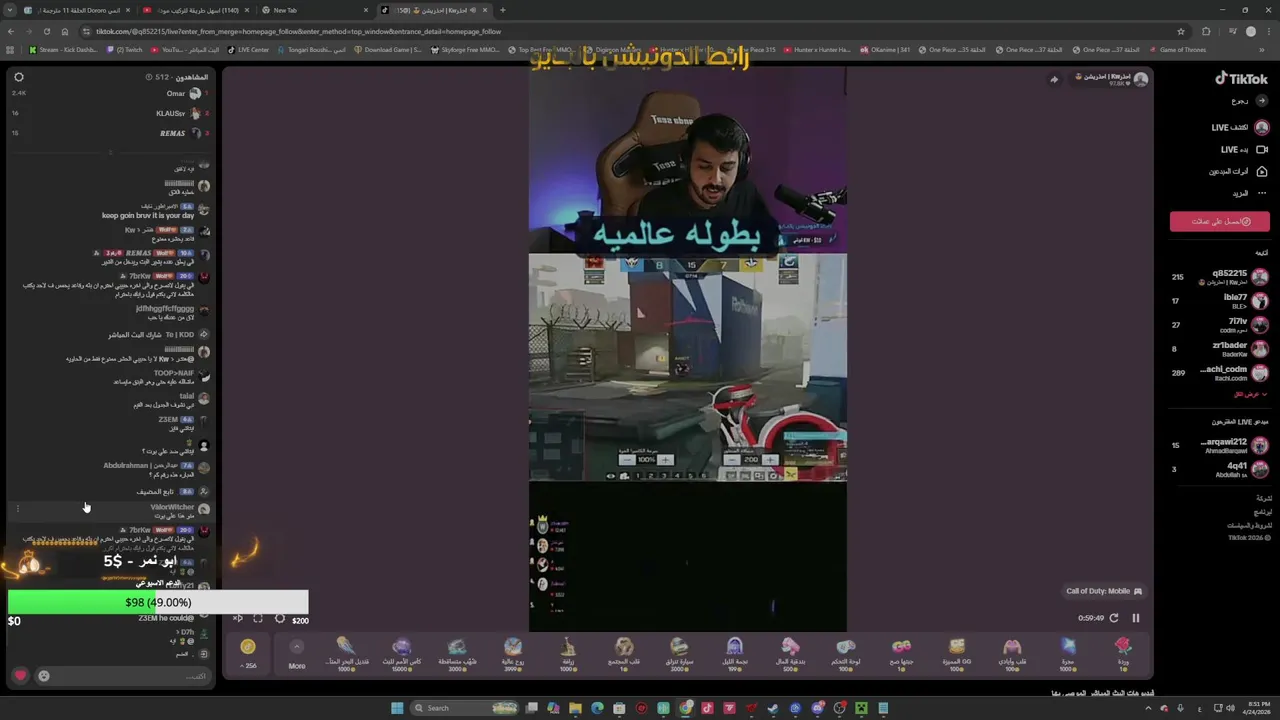Switch to the Twitch-bookmark-adjacent 'New Tab' tab
The height and width of the screenshot is (720, 1280).
314,10
